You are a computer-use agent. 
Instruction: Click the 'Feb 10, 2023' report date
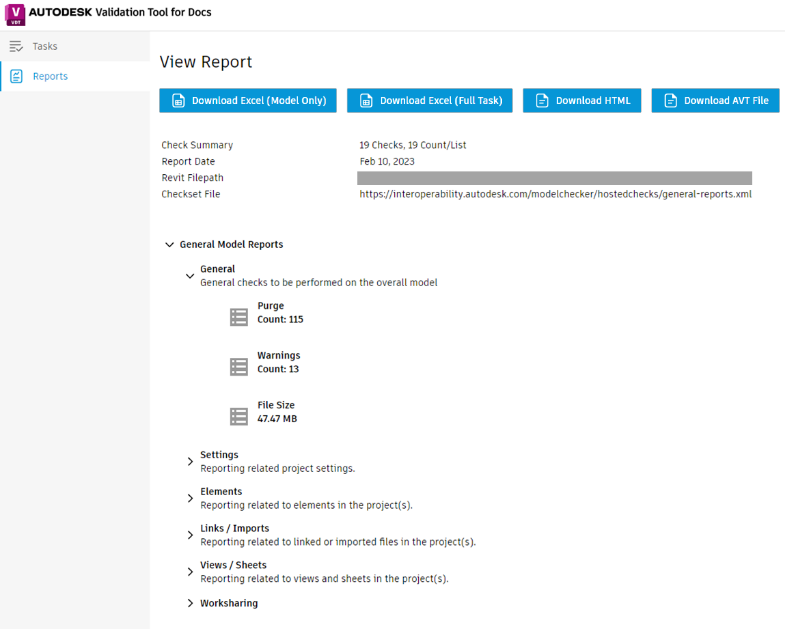pos(387,161)
